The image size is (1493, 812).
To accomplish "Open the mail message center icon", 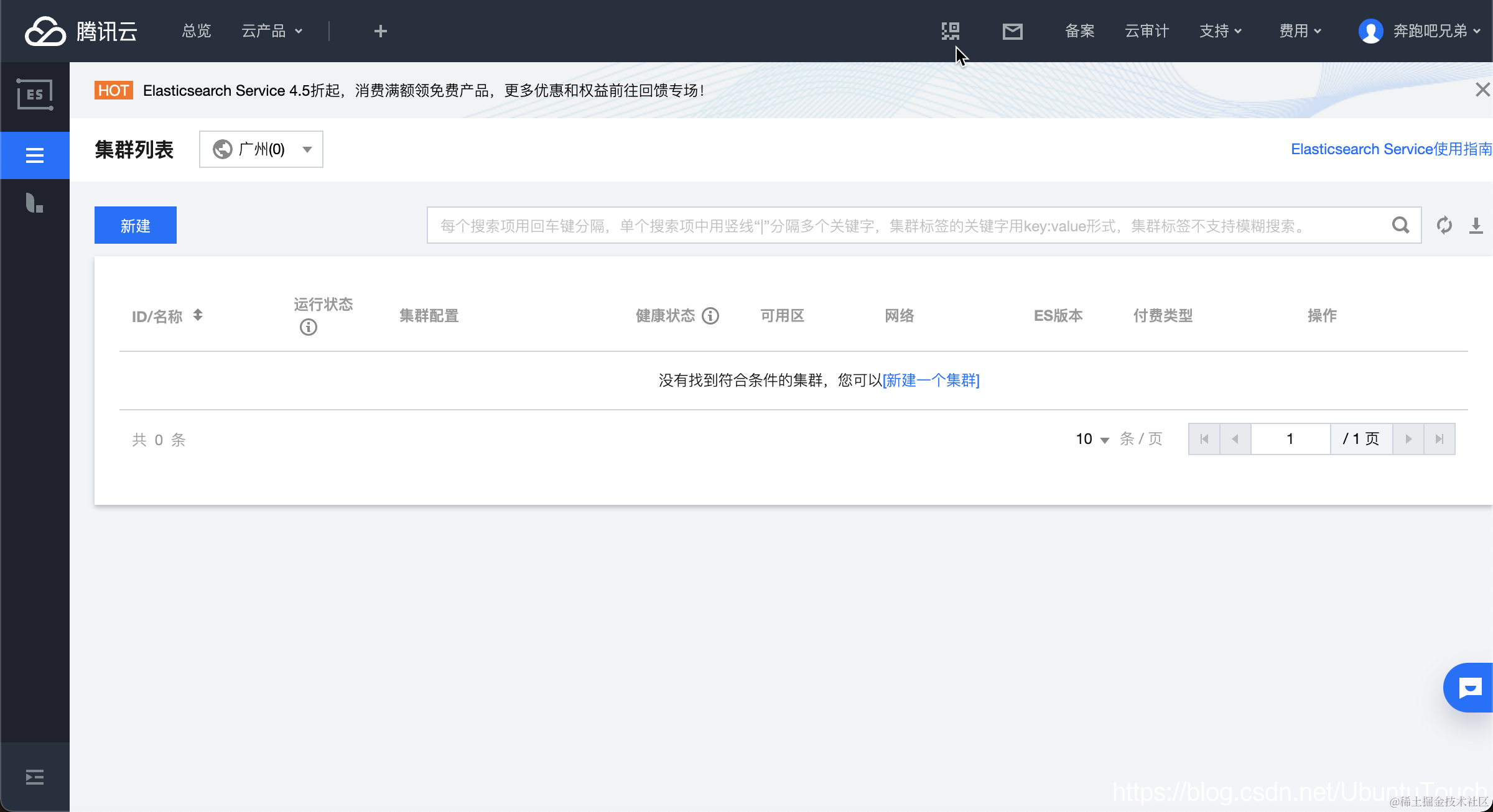I will (x=1012, y=31).
